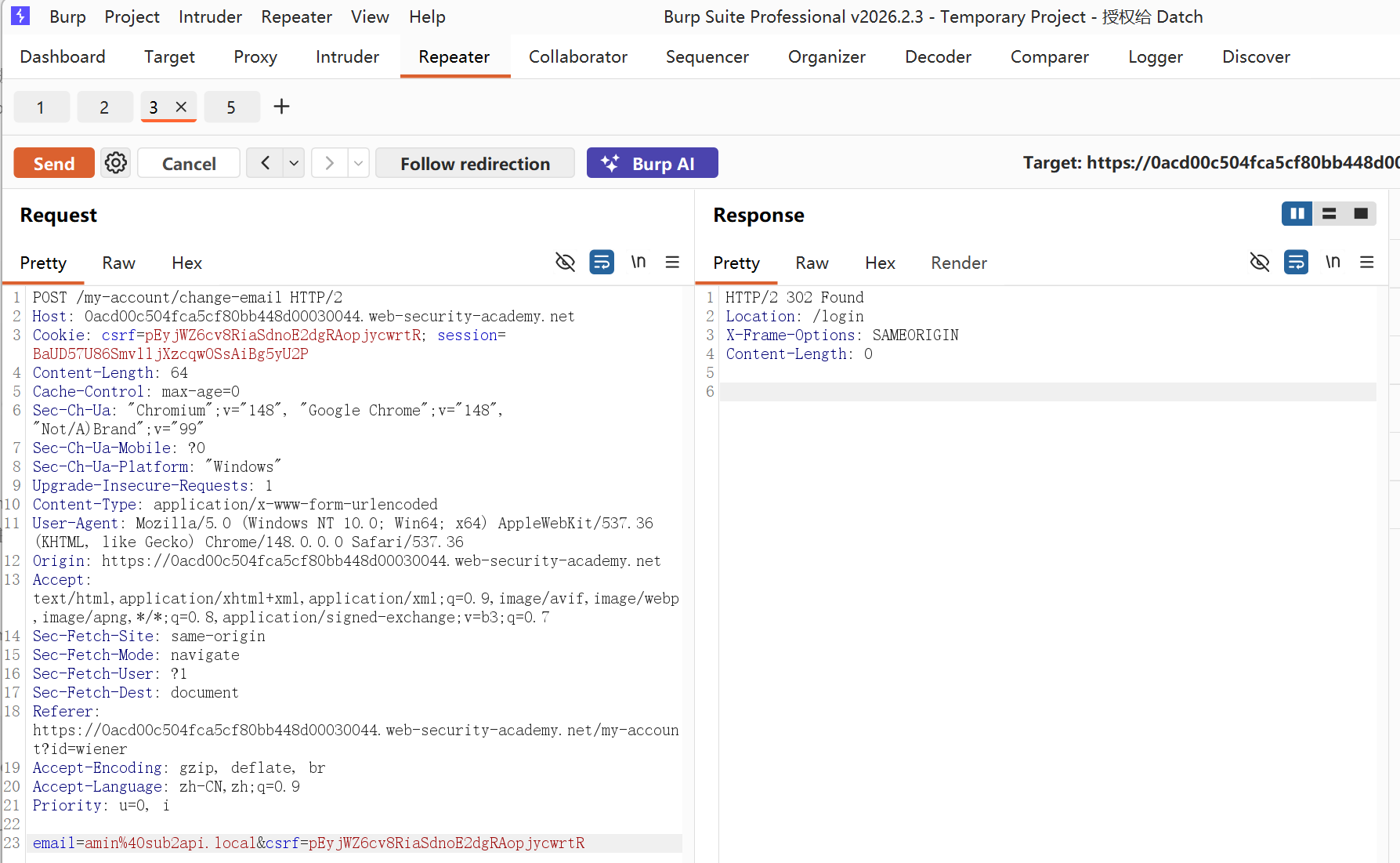The width and height of the screenshot is (1400, 863).
Task: Switch to the Decoder tab
Action: coord(938,56)
